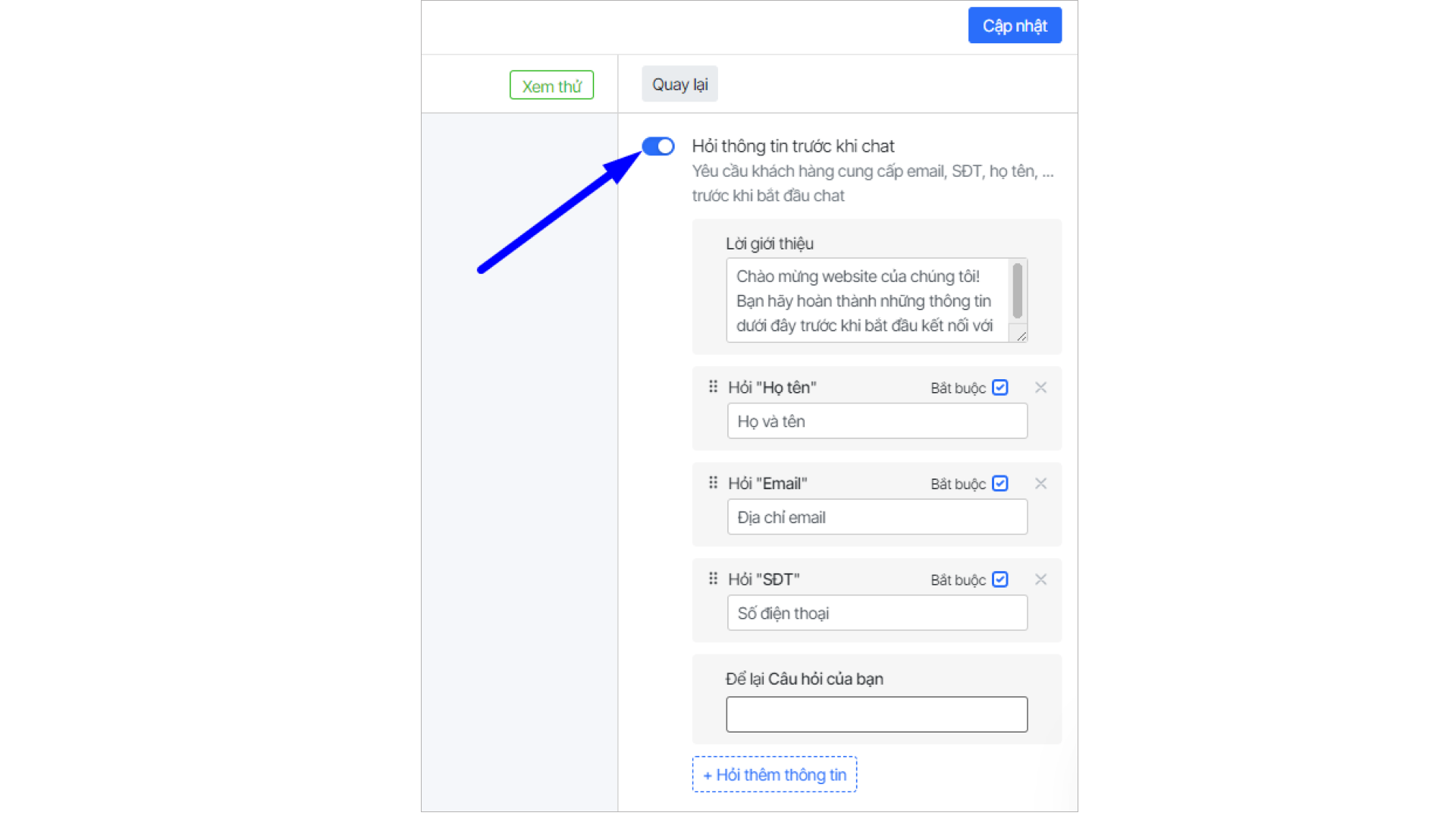Click the "Để lại Câu hỏi của bạn" input box
The height and width of the screenshot is (819, 1456).
pos(877,714)
